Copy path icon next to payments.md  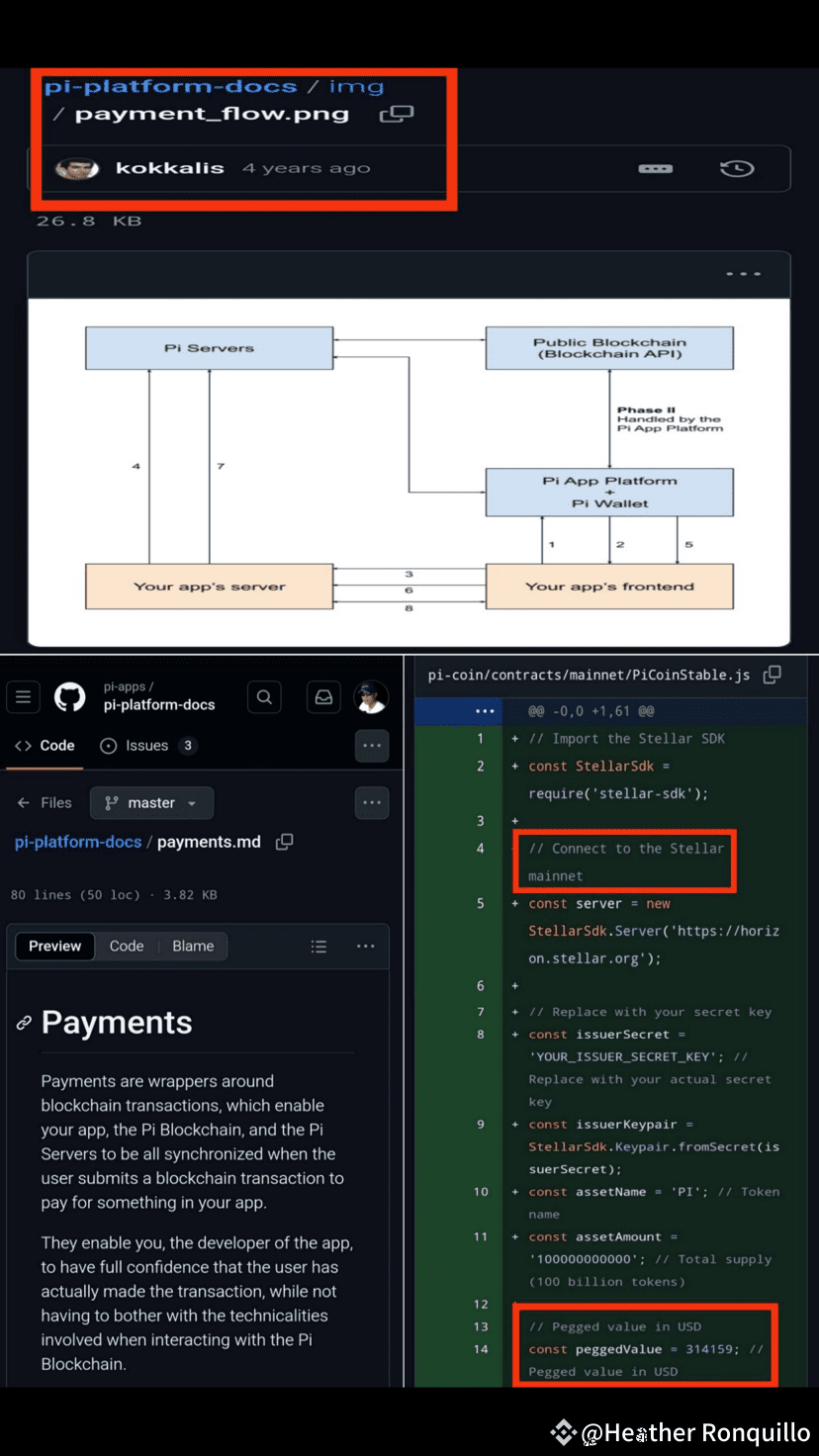284,842
